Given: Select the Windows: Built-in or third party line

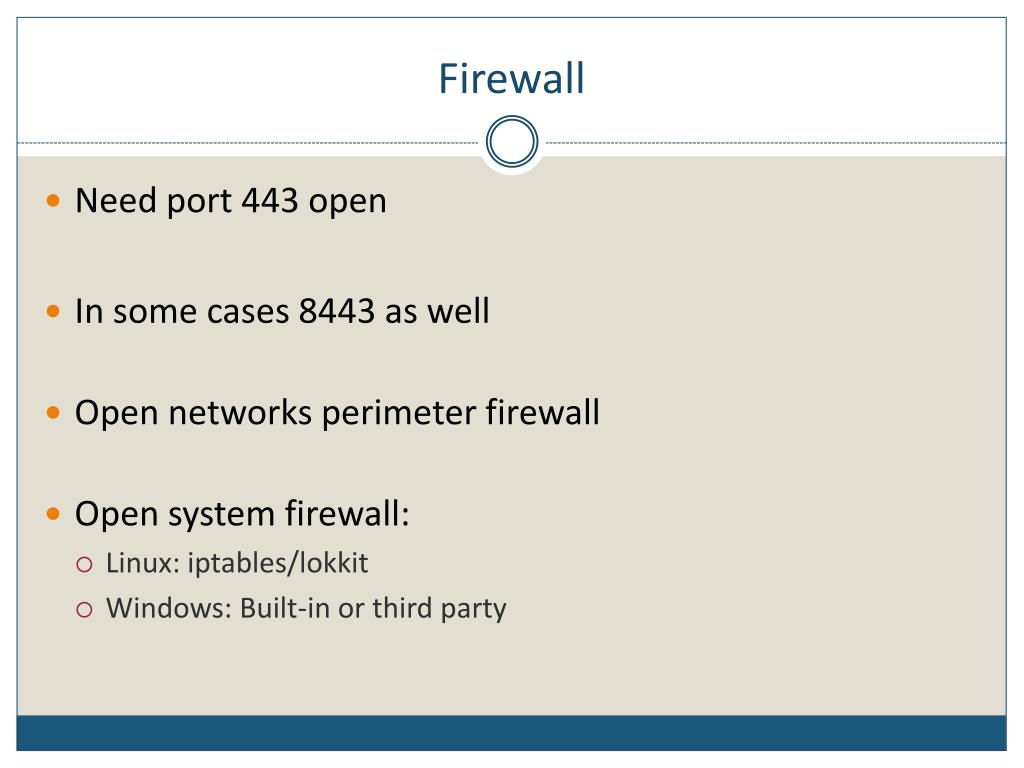Looking at the screenshot, I should [306, 609].
